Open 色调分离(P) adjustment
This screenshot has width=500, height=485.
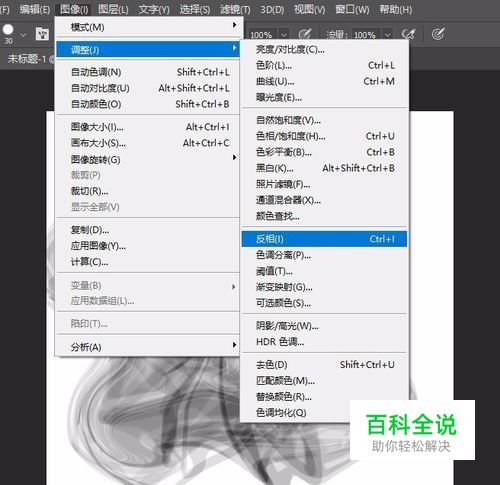[324, 255]
